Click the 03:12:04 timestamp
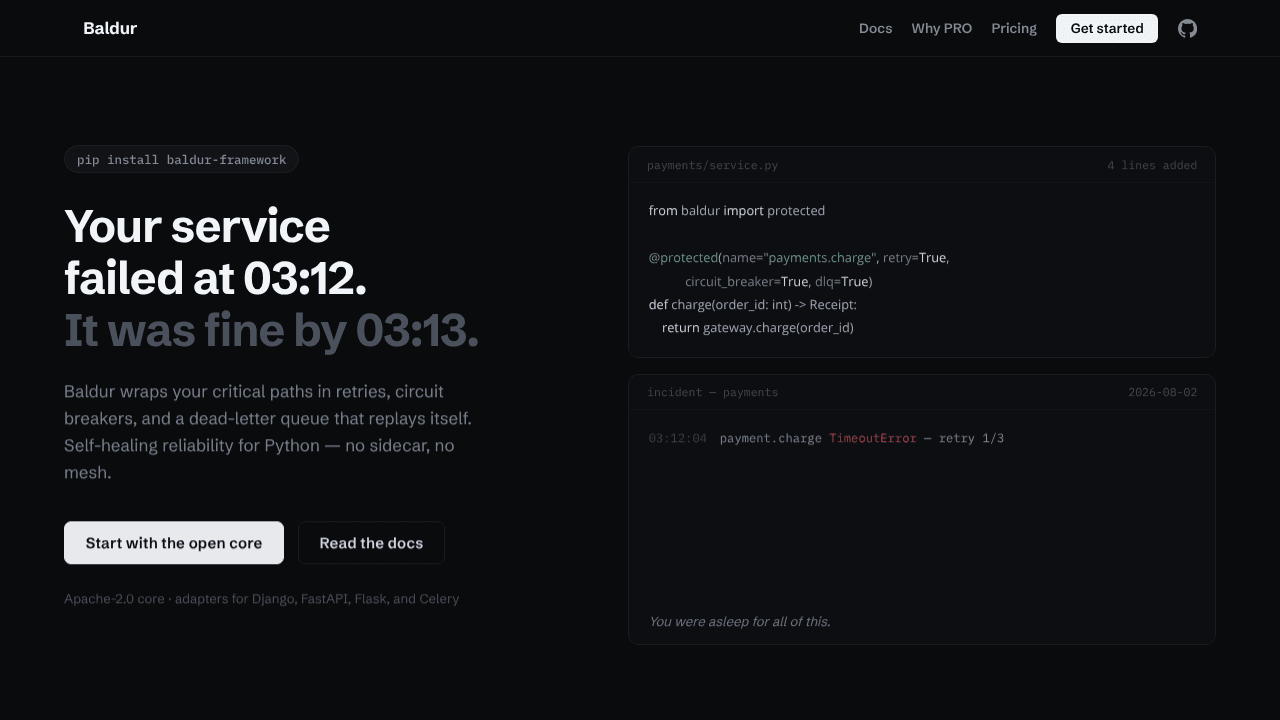 coord(677,438)
